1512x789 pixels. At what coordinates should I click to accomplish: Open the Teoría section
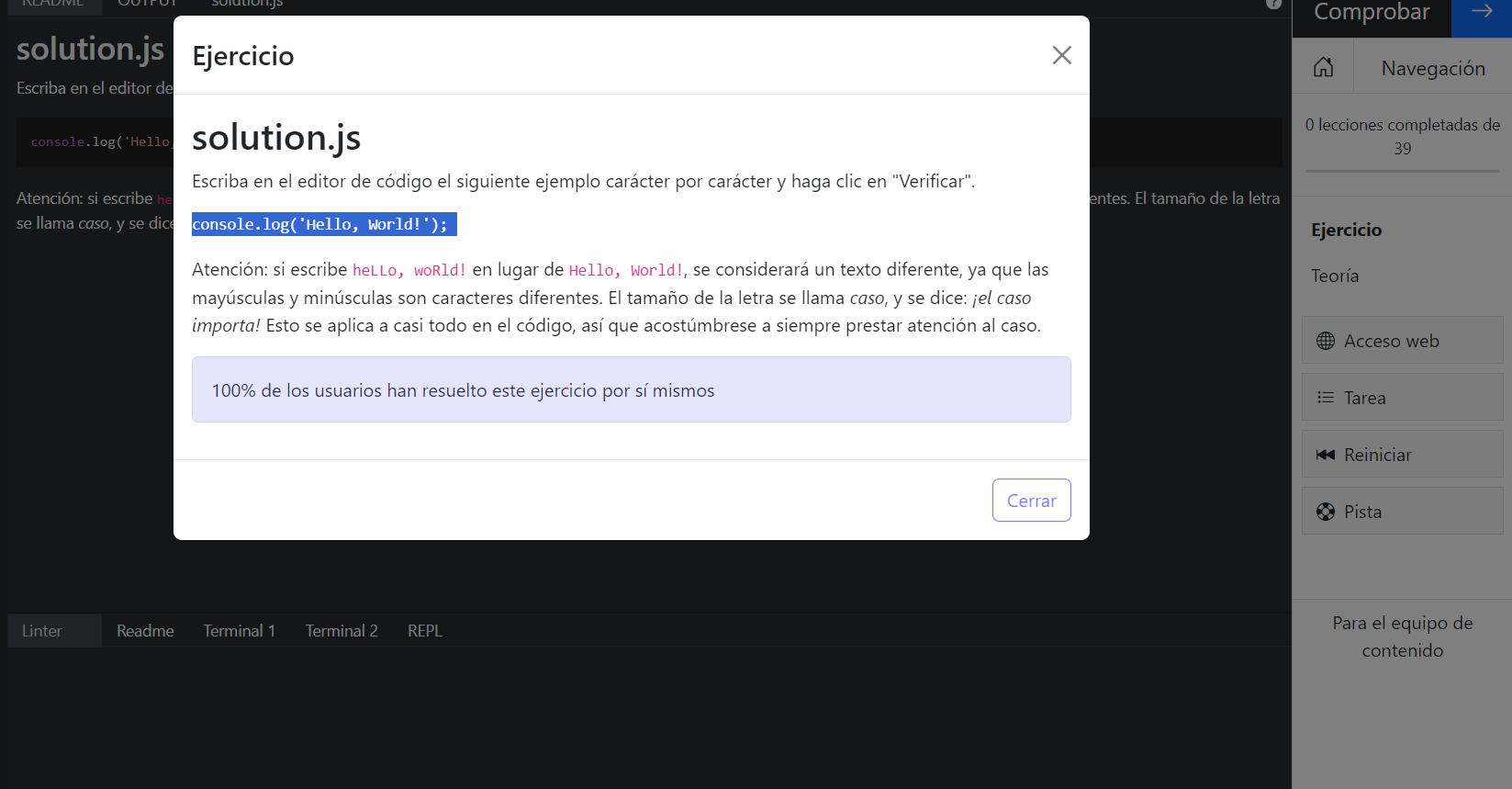(x=1335, y=276)
